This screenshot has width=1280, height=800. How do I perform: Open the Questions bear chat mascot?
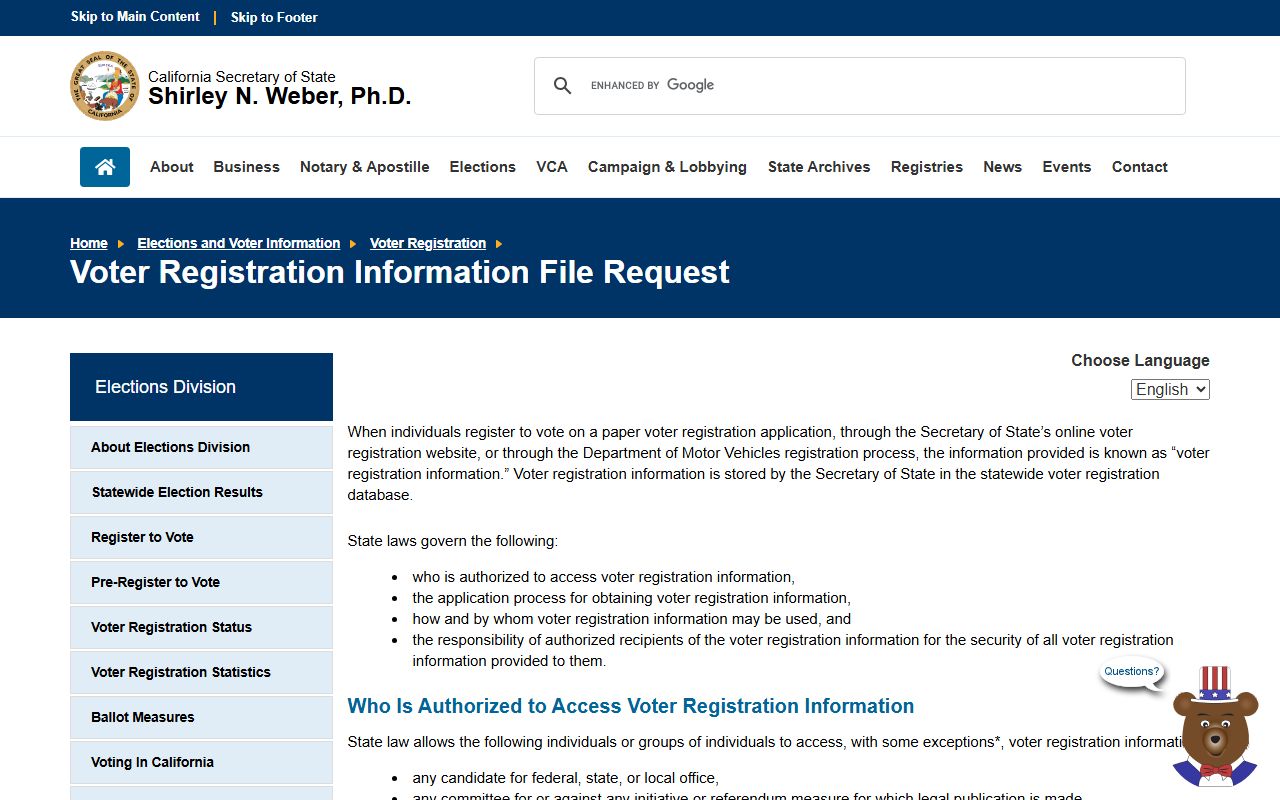click(x=1214, y=727)
